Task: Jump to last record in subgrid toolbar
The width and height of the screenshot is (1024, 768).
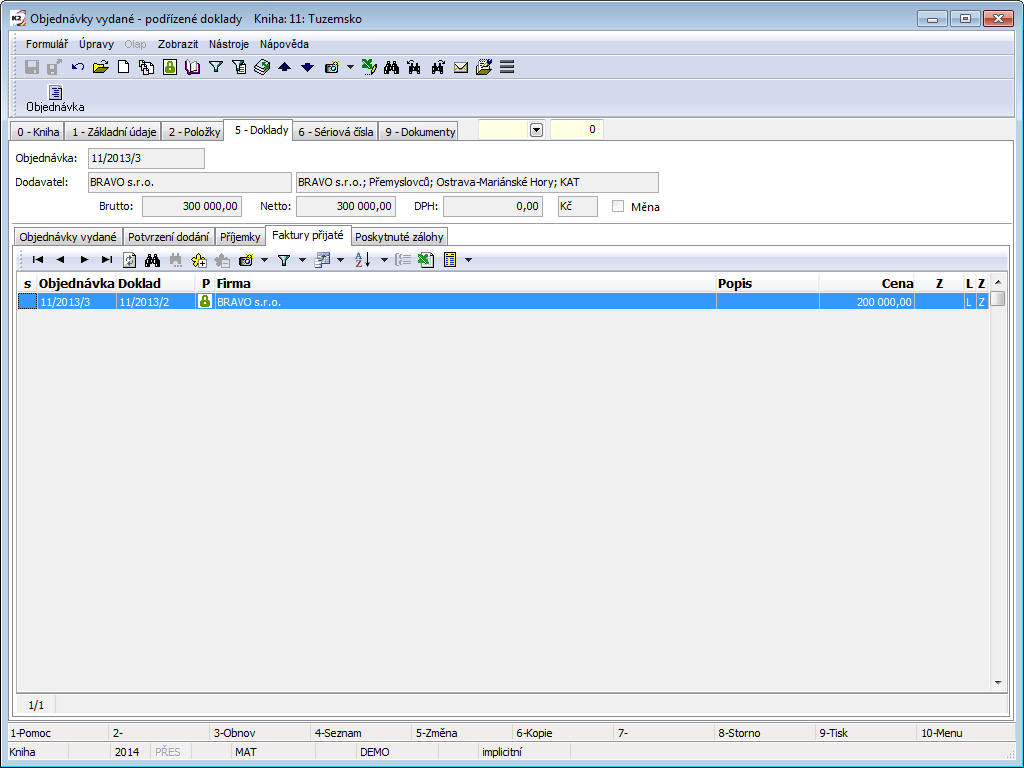Action: 107,260
